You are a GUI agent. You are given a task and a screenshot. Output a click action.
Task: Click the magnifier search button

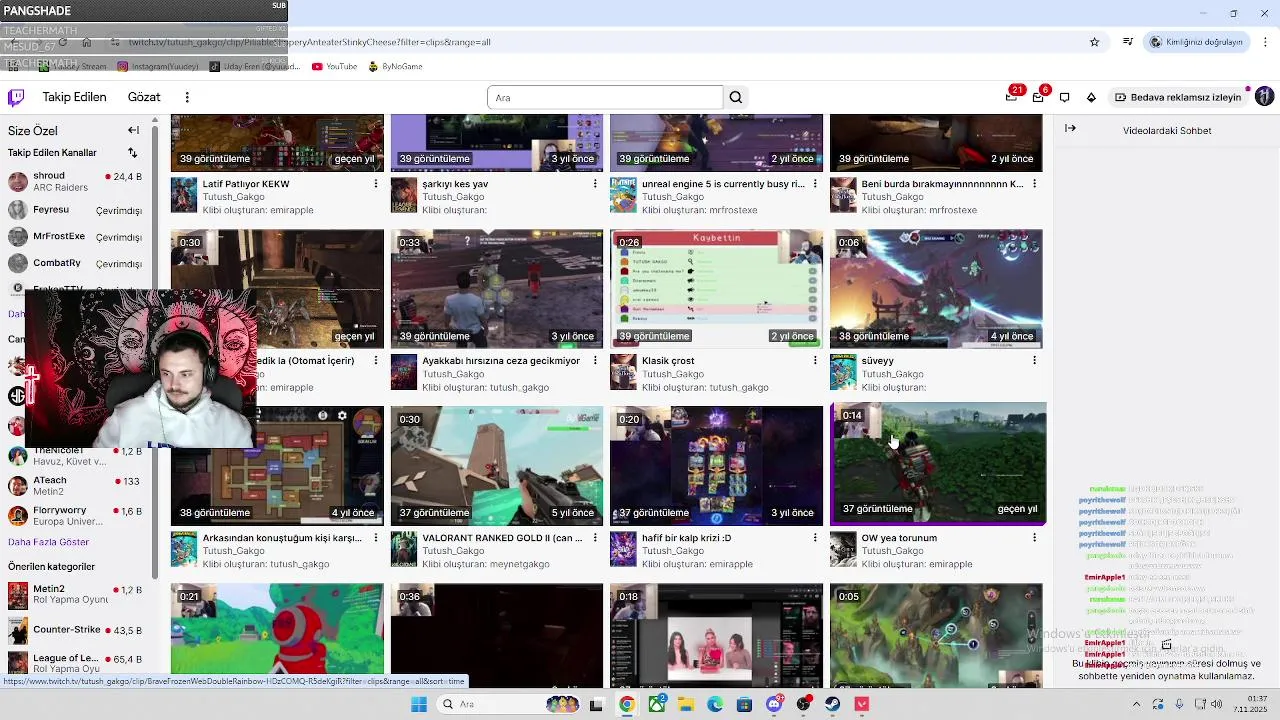pos(736,97)
